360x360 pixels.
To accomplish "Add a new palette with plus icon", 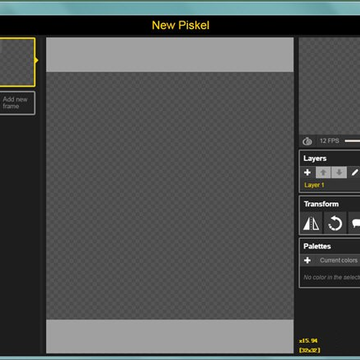I will (x=307, y=260).
